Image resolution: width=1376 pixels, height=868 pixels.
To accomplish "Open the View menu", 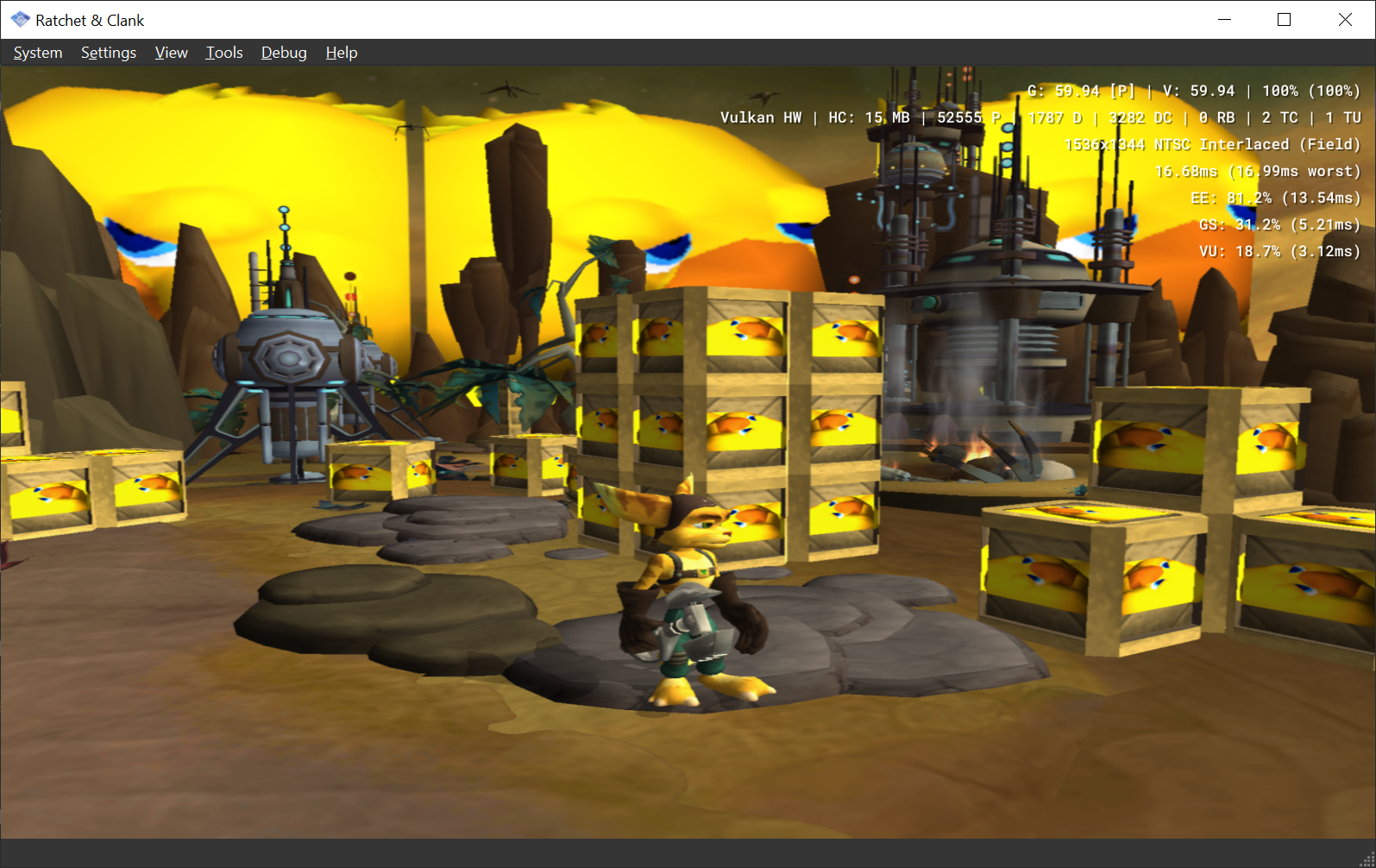I will coord(171,53).
